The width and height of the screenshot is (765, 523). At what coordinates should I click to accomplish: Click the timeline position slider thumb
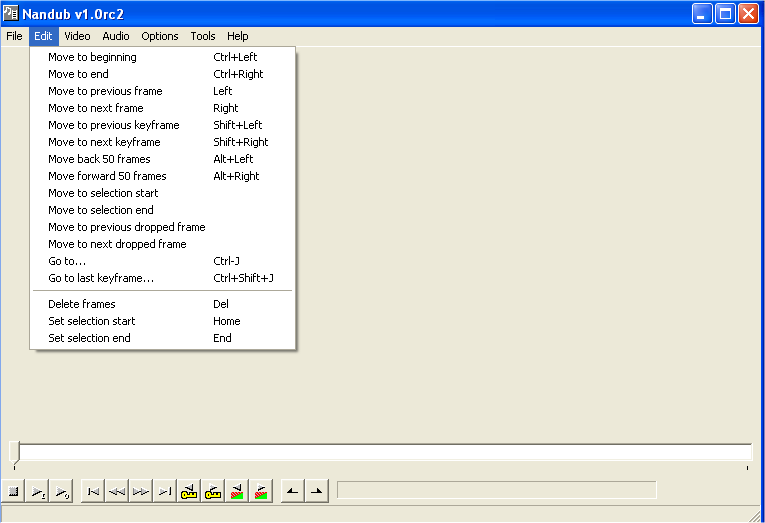click(x=15, y=452)
